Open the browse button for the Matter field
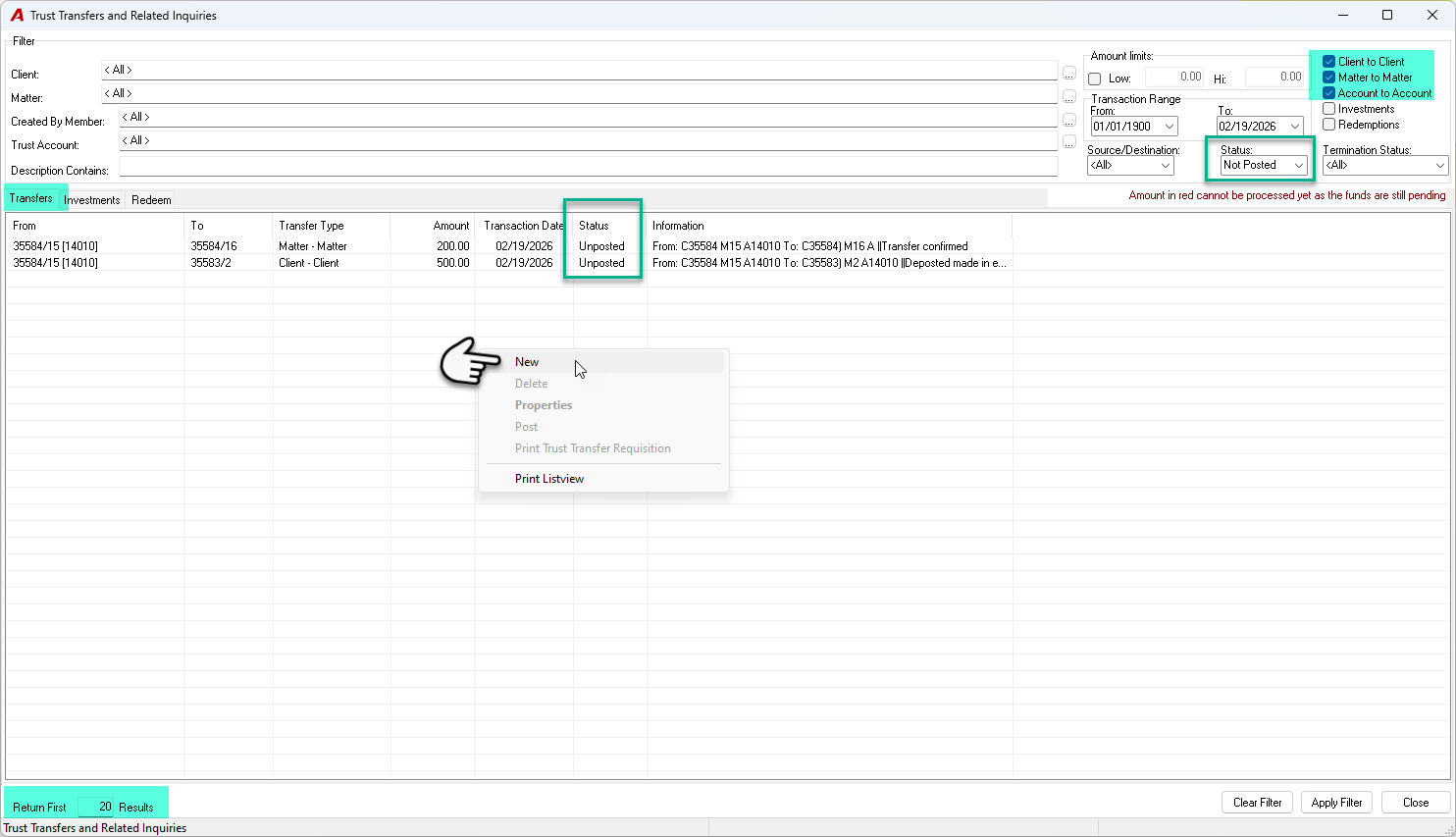This screenshot has width=1456, height=837. click(x=1069, y=96)
